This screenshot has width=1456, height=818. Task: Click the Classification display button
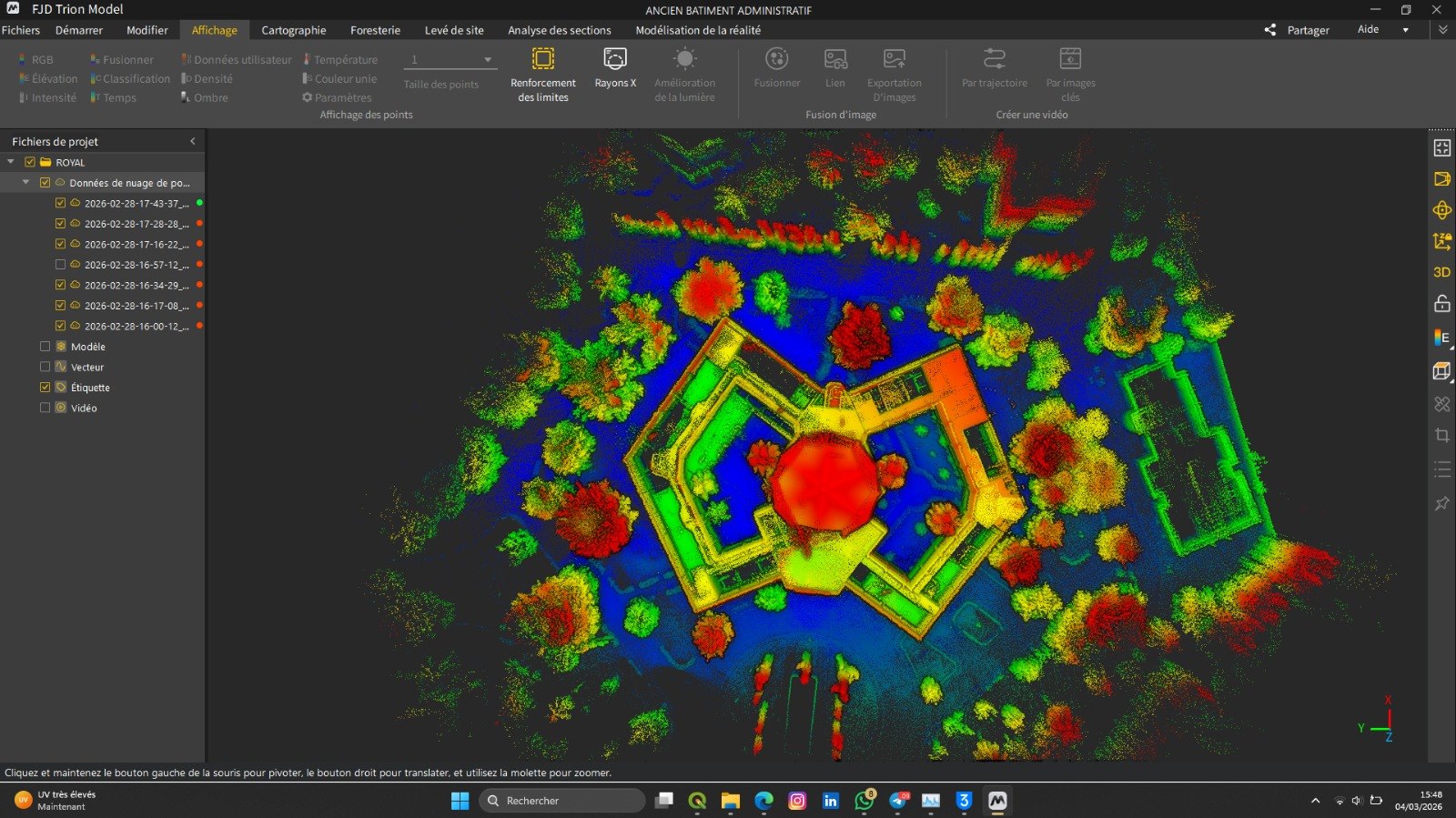coord(130,79)
